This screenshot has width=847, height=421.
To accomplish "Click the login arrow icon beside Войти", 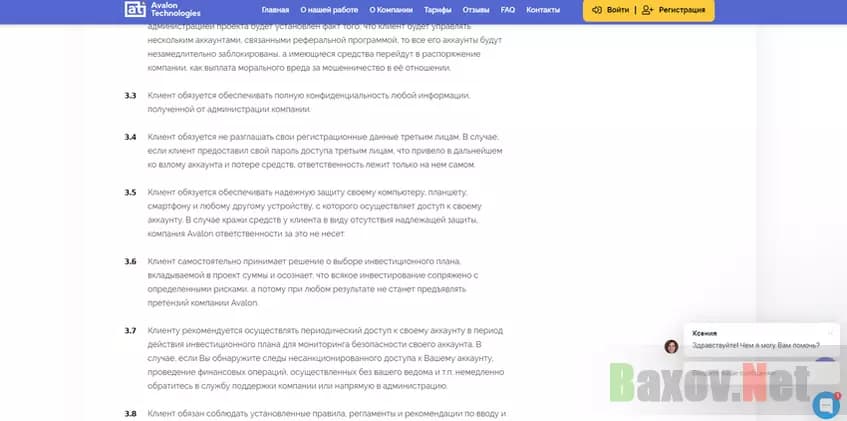I will click(597, 10).
